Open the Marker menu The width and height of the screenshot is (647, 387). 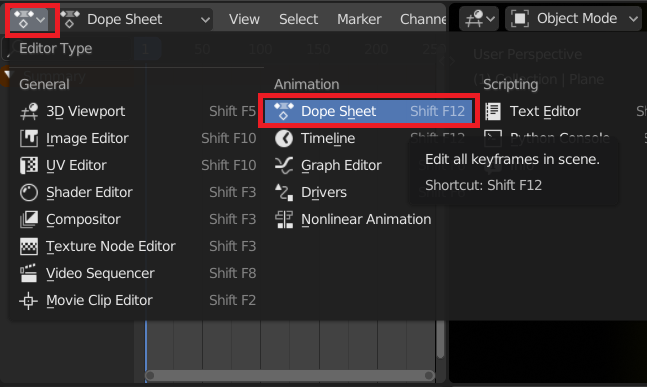tap(359, 19)
